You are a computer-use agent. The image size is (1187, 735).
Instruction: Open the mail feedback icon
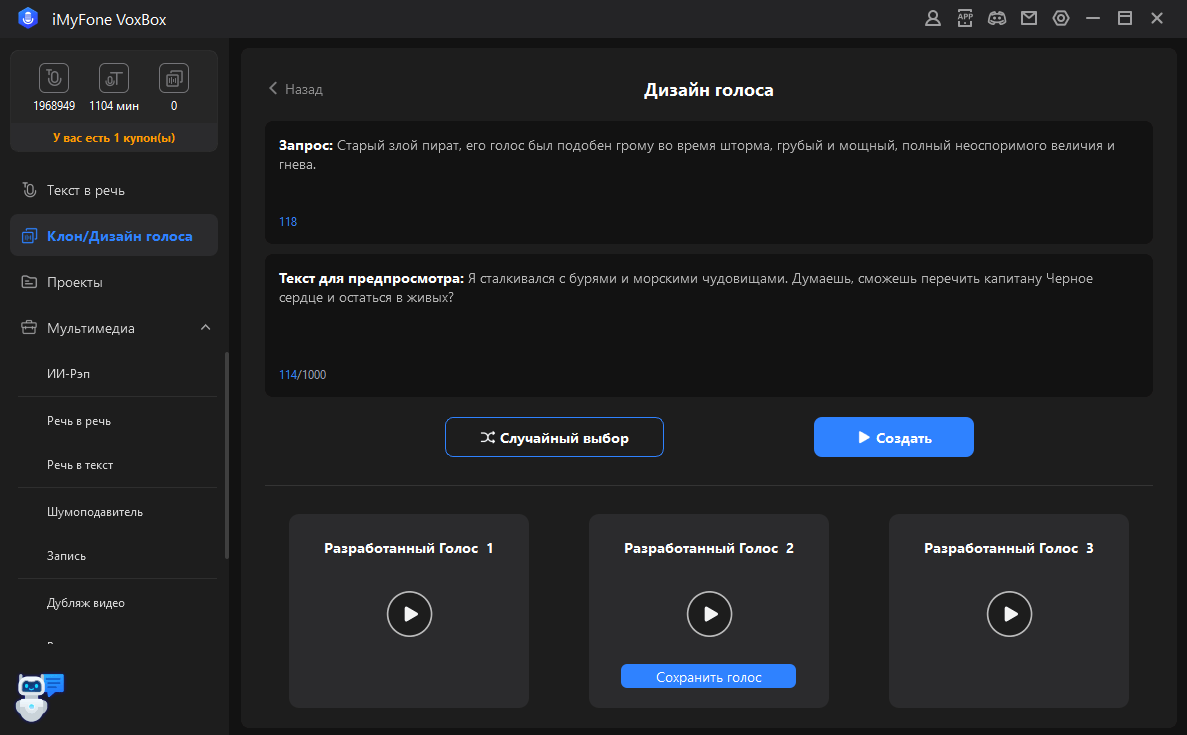(1029, 18)
